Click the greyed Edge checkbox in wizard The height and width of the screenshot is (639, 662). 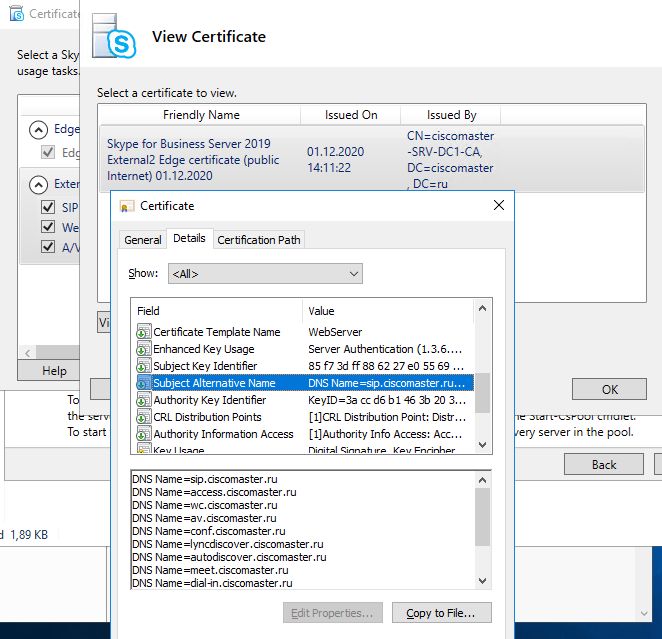tap(48, 152)
